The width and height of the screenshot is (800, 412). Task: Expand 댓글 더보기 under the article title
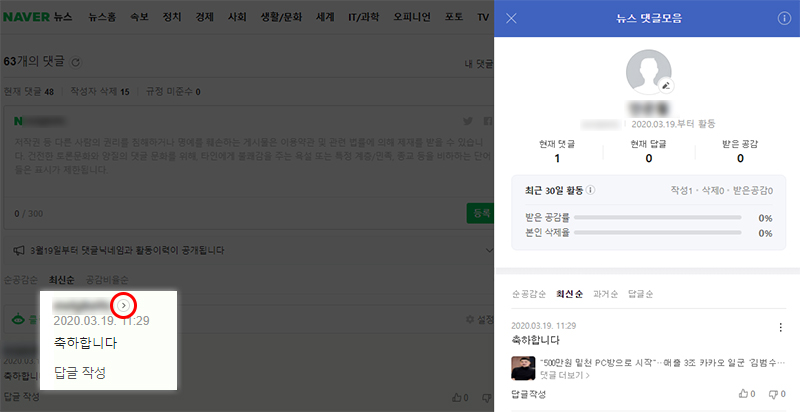coord(565,376)
